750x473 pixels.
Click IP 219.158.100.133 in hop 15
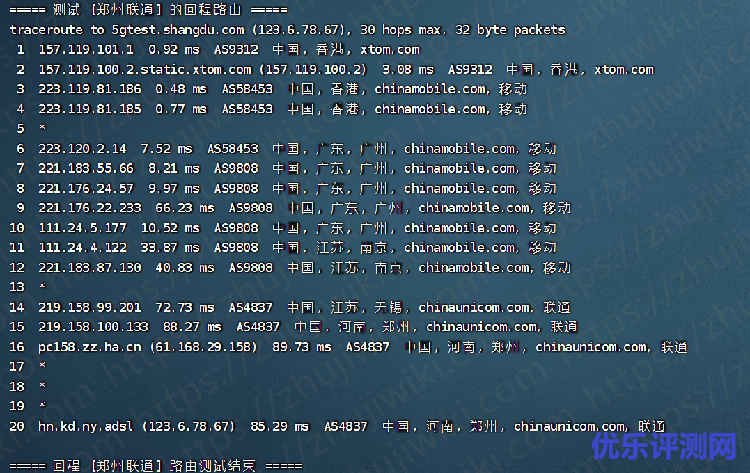click(94, 327)
